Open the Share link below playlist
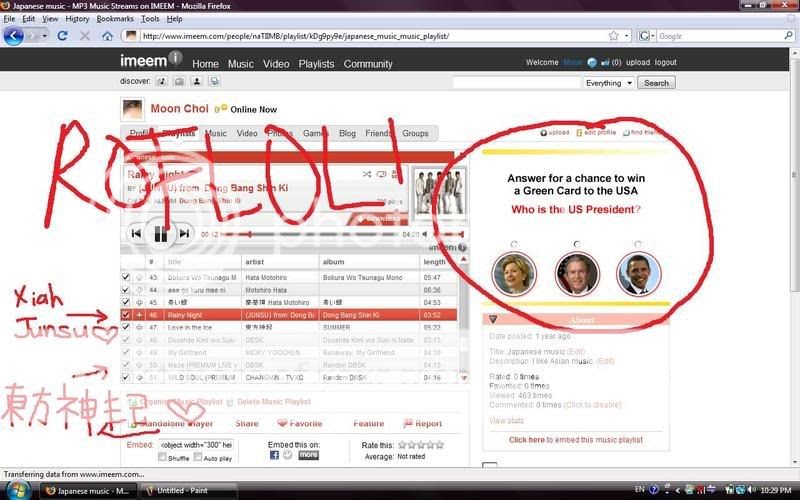 point(247,423)
